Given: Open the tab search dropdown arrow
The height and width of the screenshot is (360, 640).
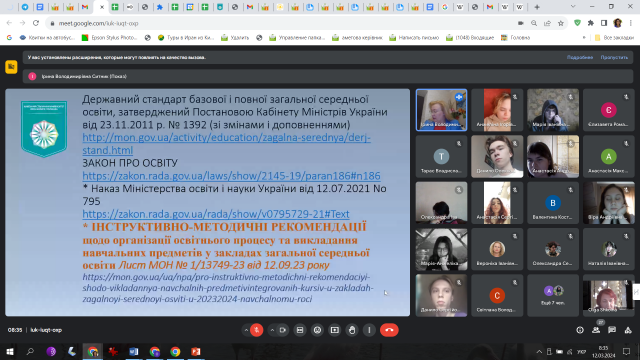Looking at the screenshot, I should pyautogui.click(x=573, y=7).
